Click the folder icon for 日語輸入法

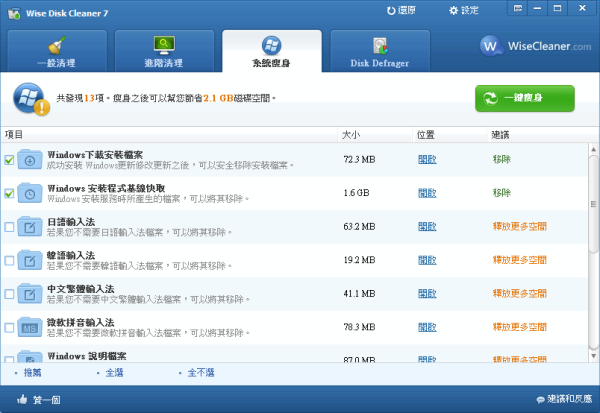30,227
